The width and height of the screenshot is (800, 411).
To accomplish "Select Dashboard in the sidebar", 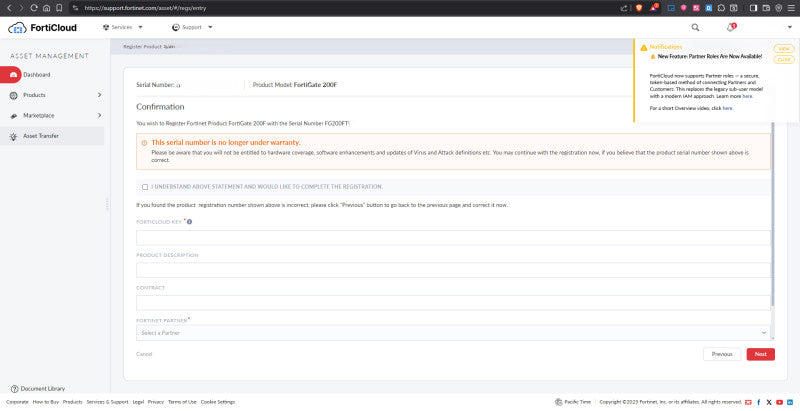I will [37, 75].
